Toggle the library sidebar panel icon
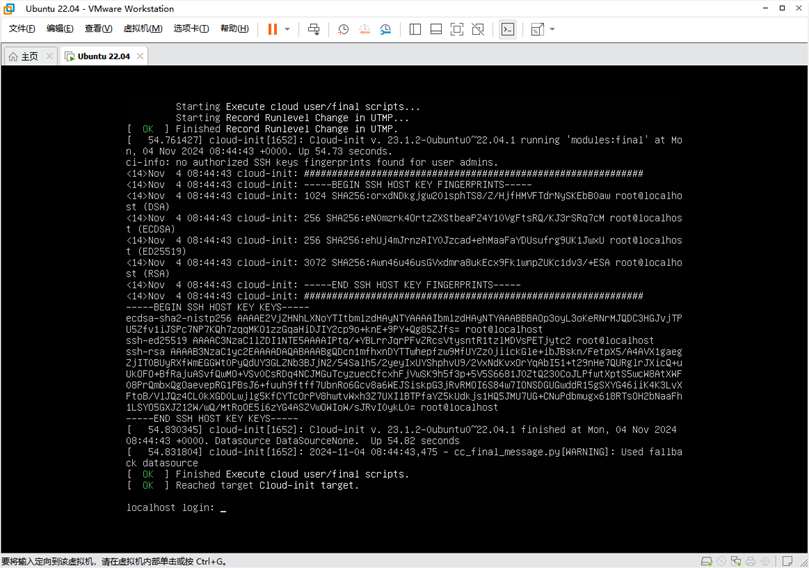Viewport: 809px width, 568px height. click(415, 29)
